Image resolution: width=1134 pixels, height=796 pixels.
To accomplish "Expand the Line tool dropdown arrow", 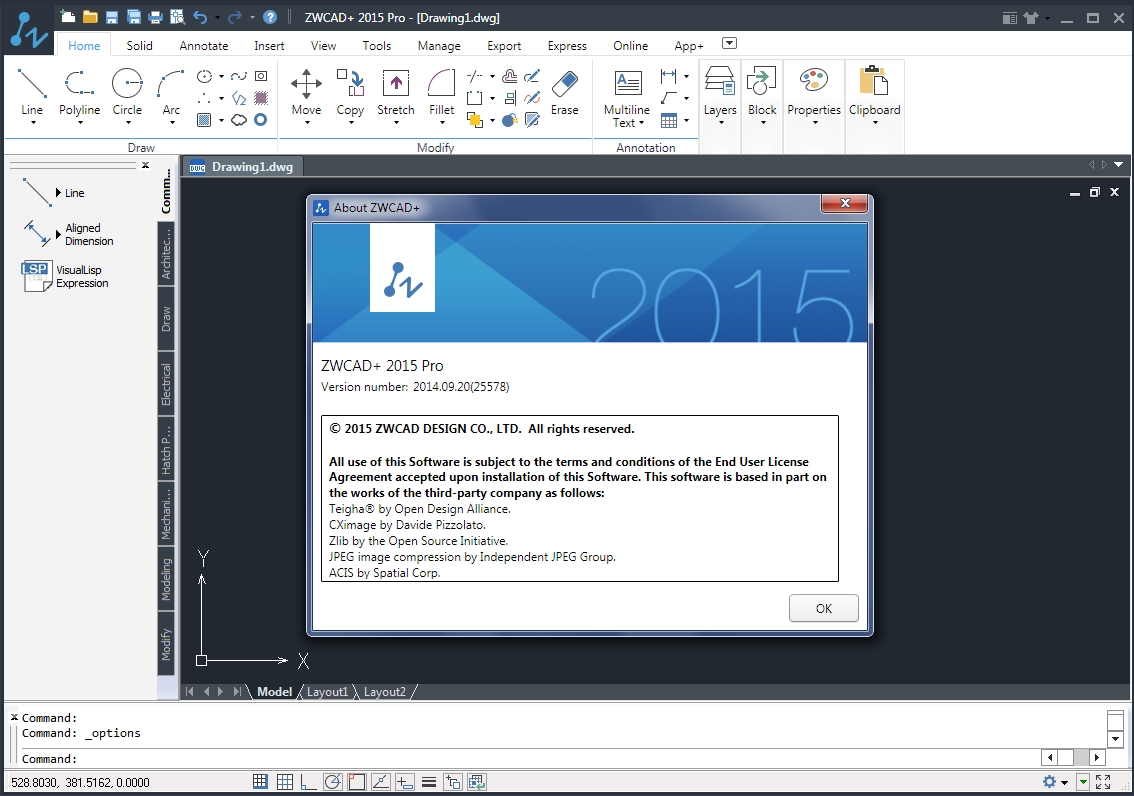I will pos(33,123).
